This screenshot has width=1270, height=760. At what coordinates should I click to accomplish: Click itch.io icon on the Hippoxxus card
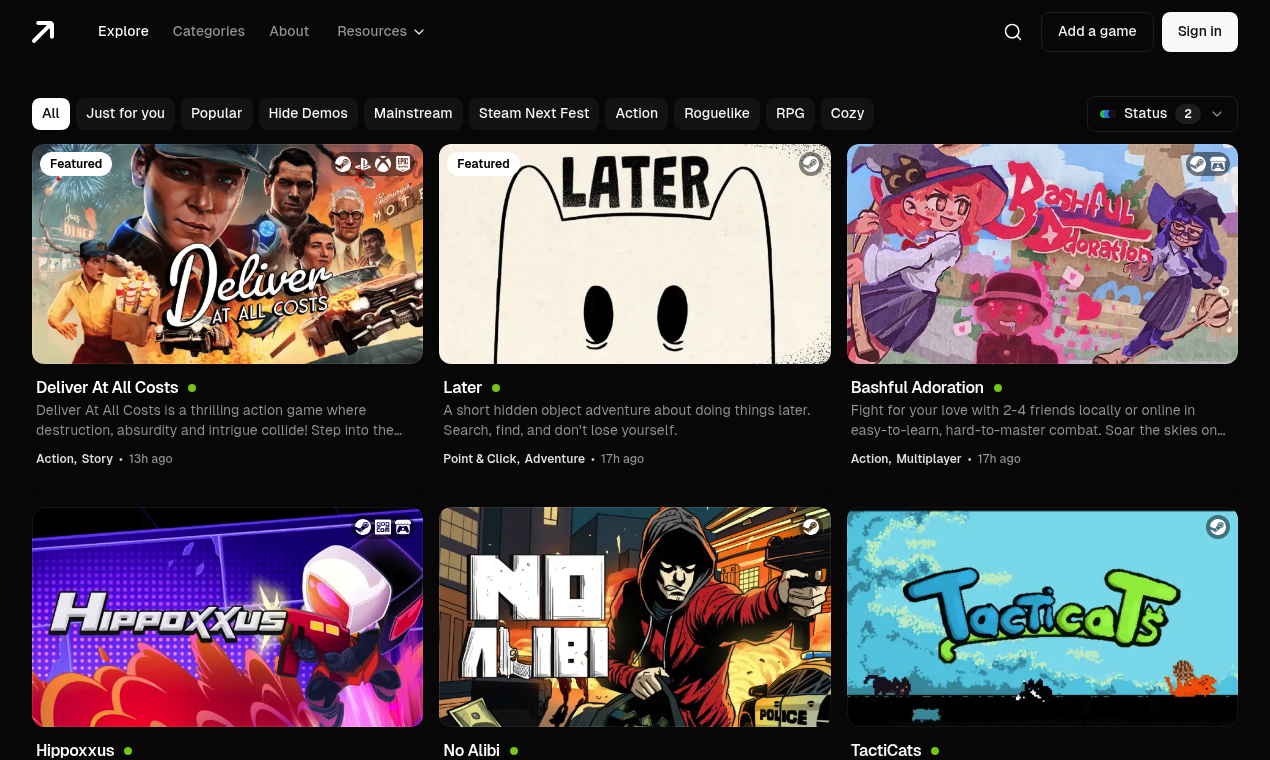(x=403, y=527)
